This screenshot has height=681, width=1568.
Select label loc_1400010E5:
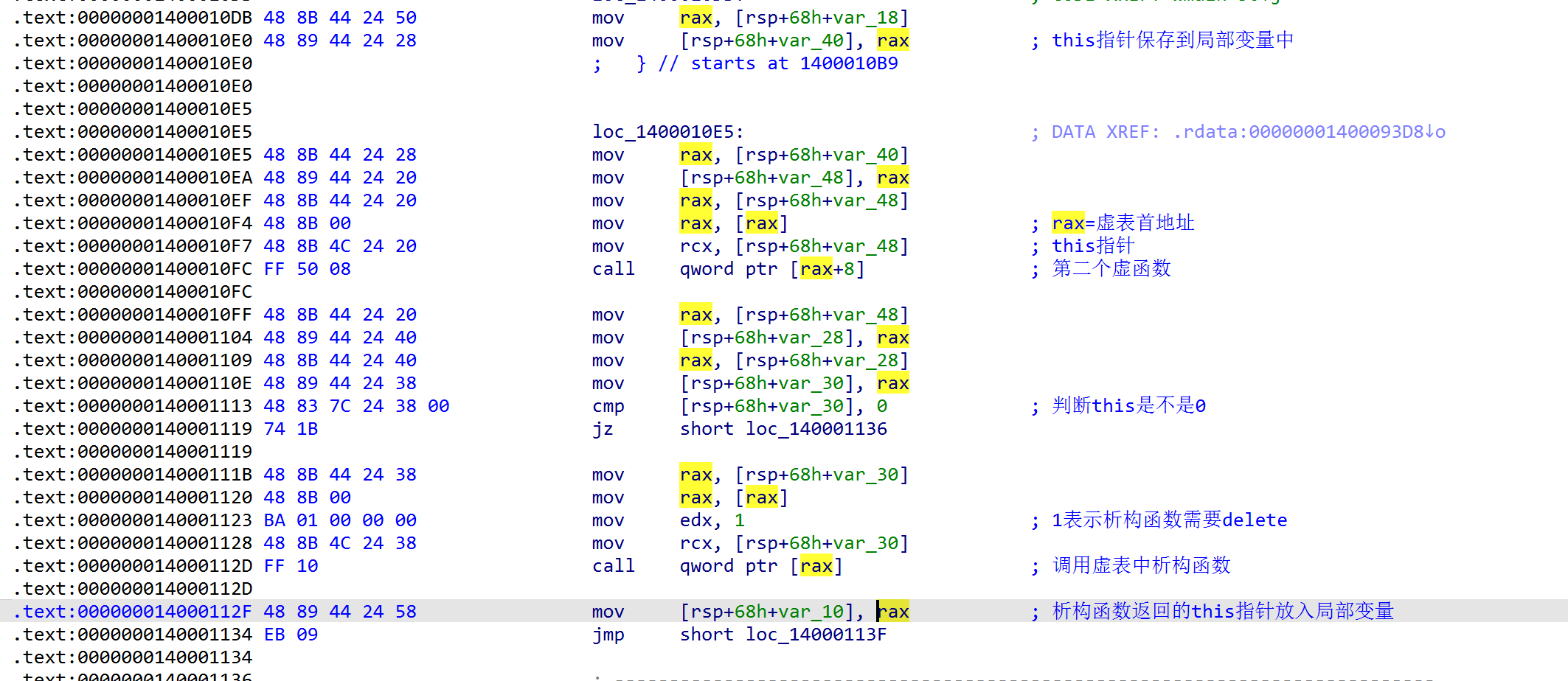coord(667,131)
